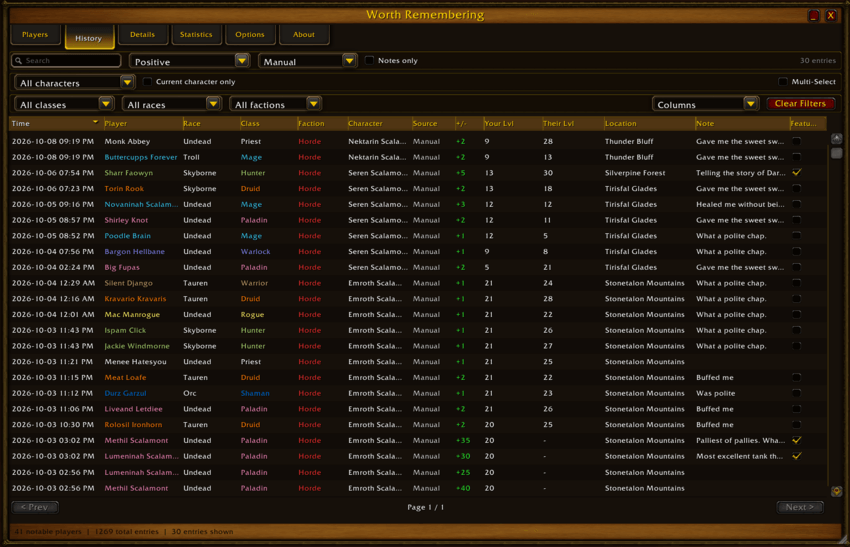This screenshot has width=850, height=547.
Task: Switch to the Statistics tab
Action: click(x=196, y=35)
